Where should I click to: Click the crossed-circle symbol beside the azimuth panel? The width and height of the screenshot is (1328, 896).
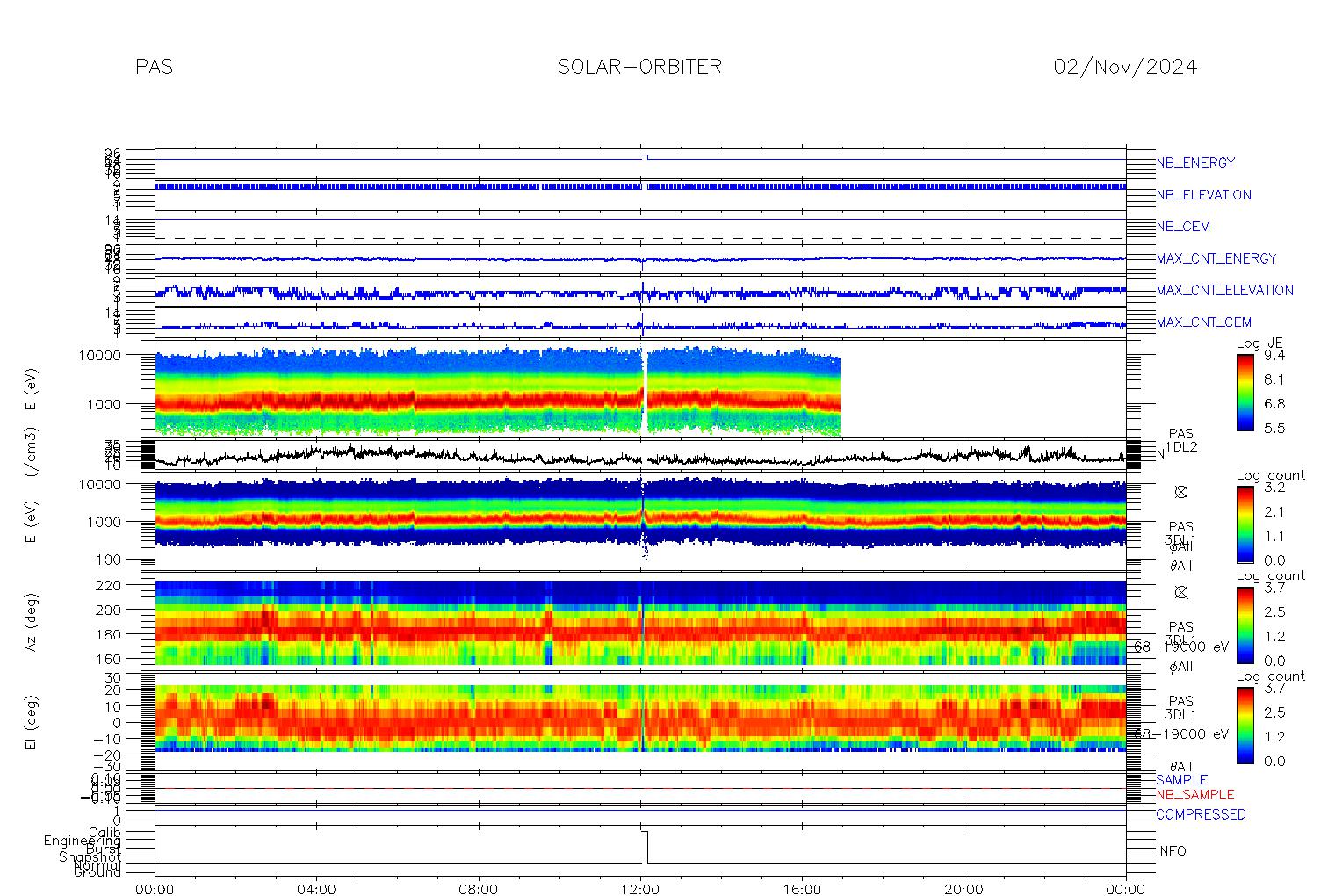click(1181, 592)
